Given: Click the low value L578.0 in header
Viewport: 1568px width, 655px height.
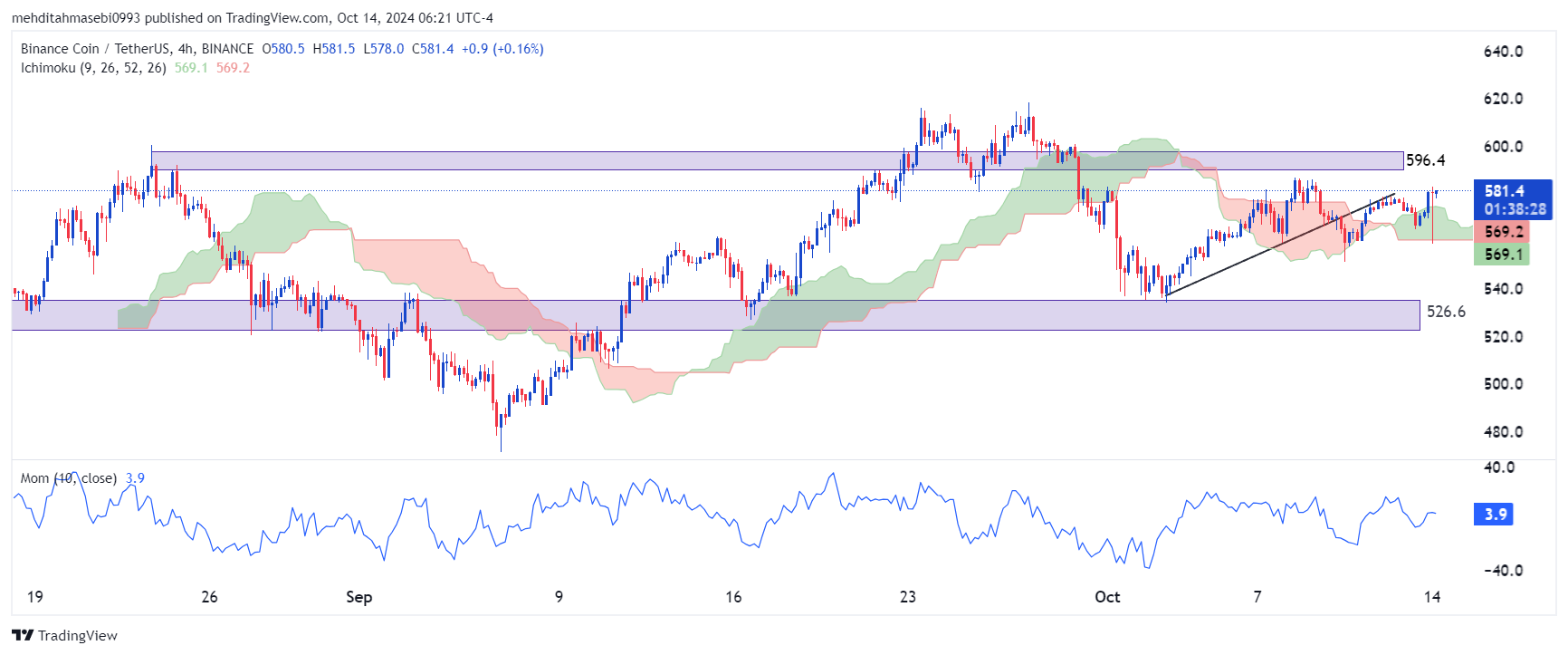Looking at the screenshot, I should coord(384,49).
